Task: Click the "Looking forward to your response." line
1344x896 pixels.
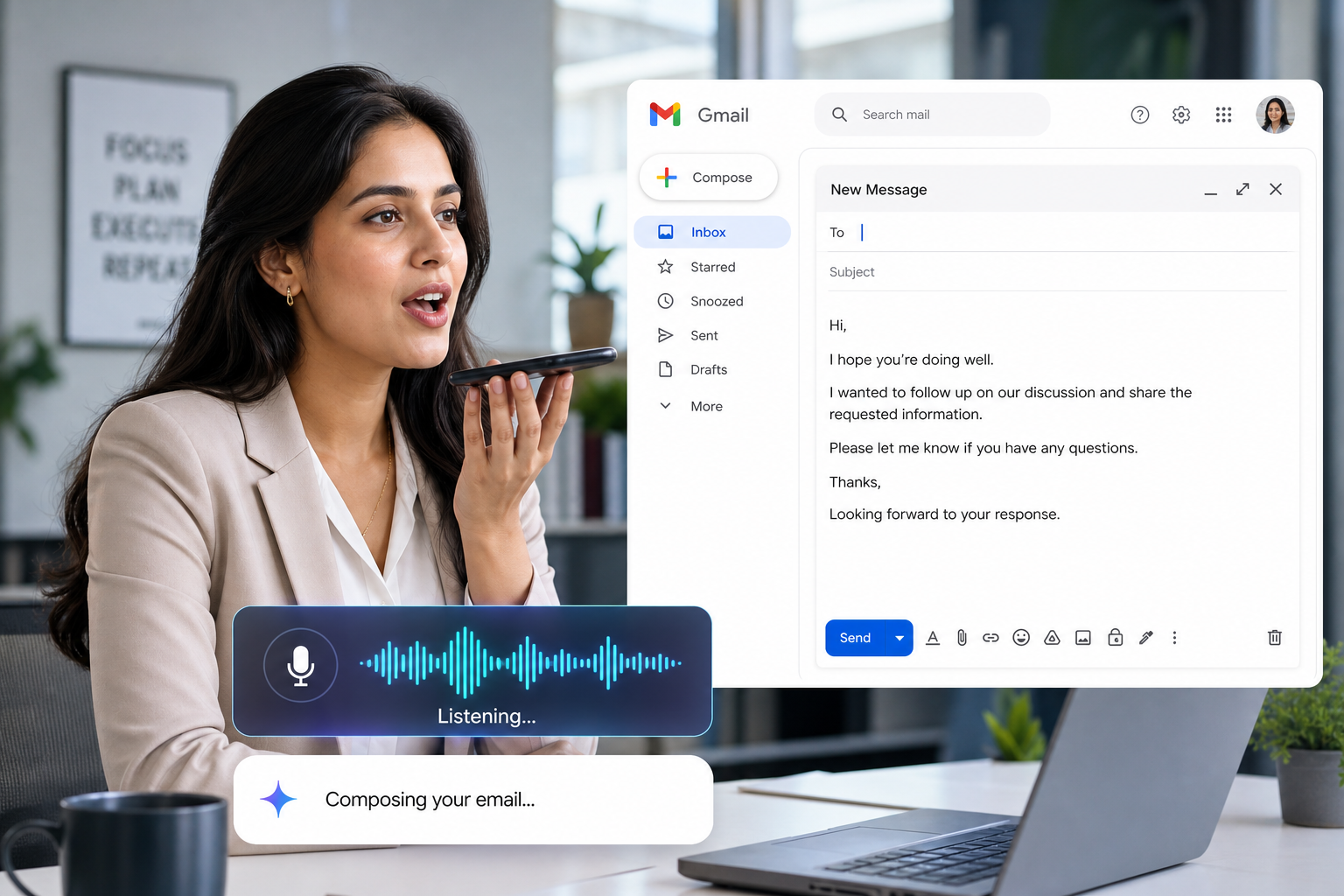Action: pyautogui.click(x=944, y=514)
